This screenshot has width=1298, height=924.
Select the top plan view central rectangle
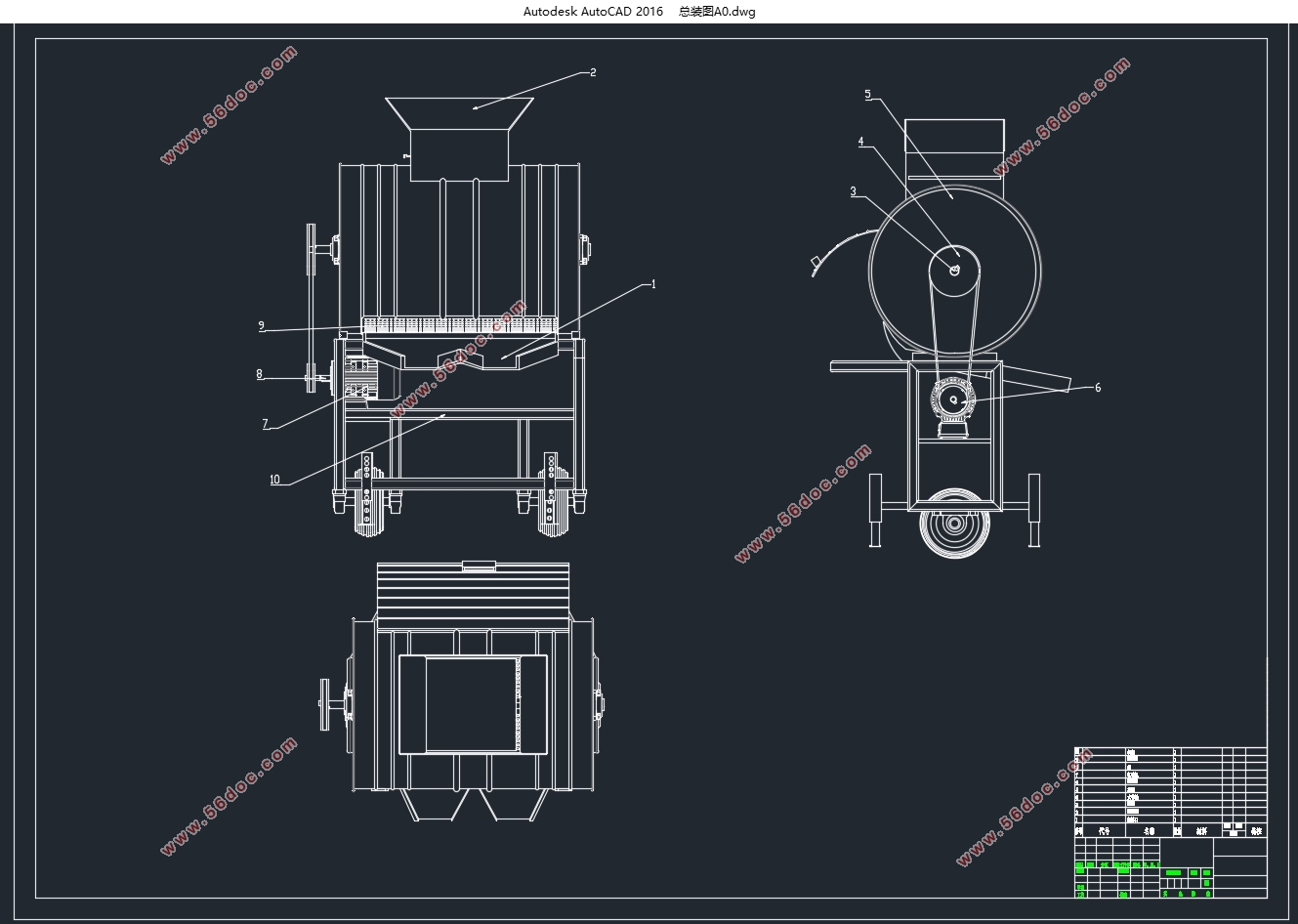click(x=473, y=704)
